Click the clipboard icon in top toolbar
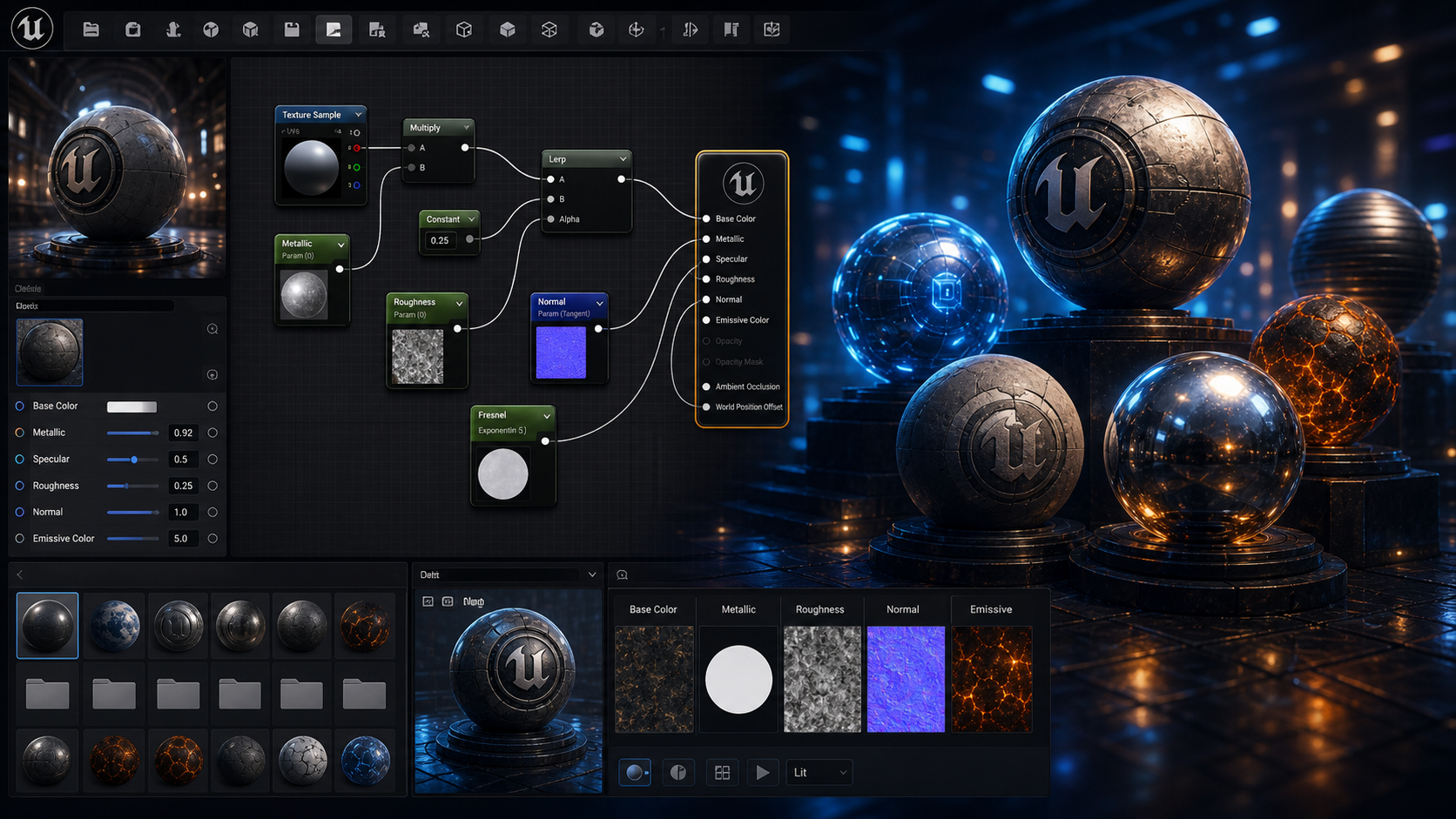 [132, 30]
